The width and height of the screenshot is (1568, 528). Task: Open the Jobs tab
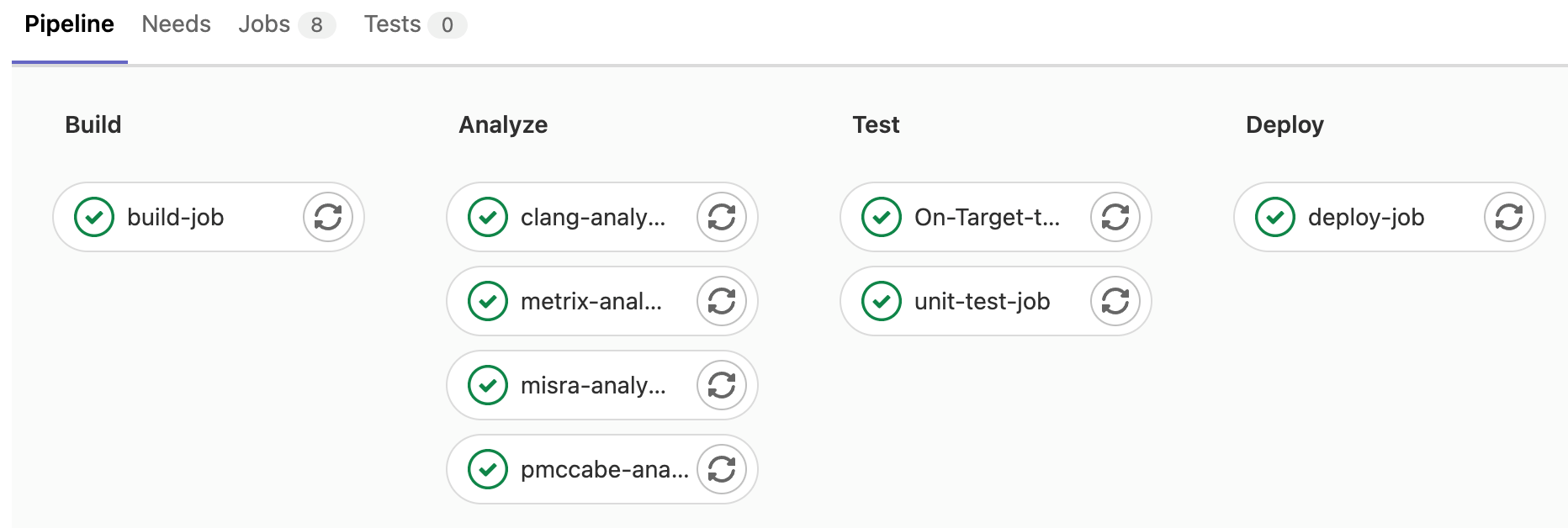264,24
